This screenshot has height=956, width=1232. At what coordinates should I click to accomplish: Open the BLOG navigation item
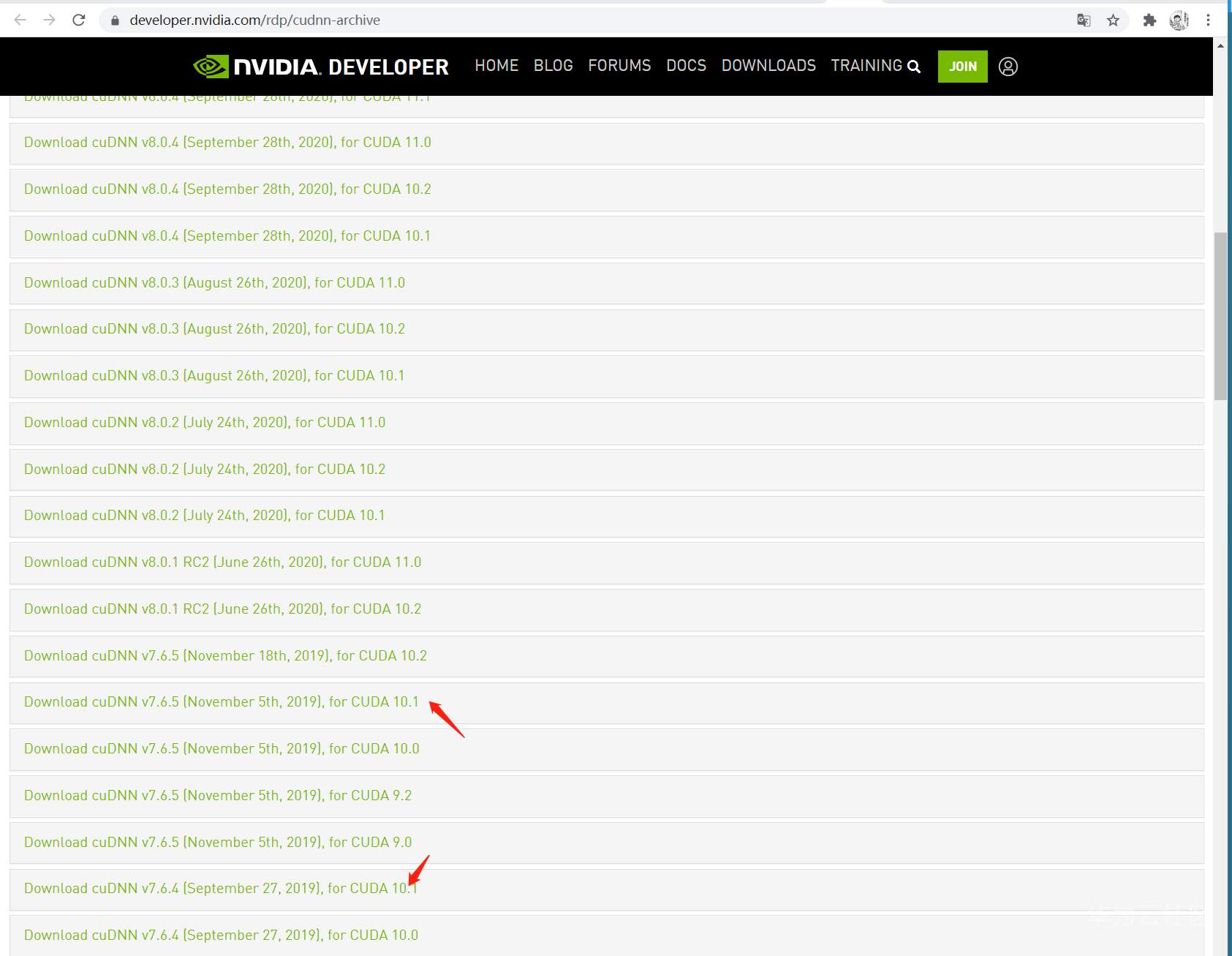pyautogui.click(x=553, y=66)
